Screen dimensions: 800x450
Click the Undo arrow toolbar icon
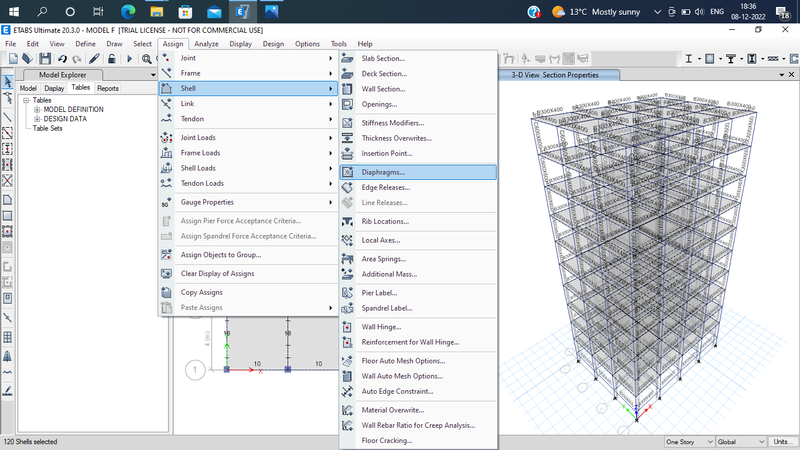[62, 59]
